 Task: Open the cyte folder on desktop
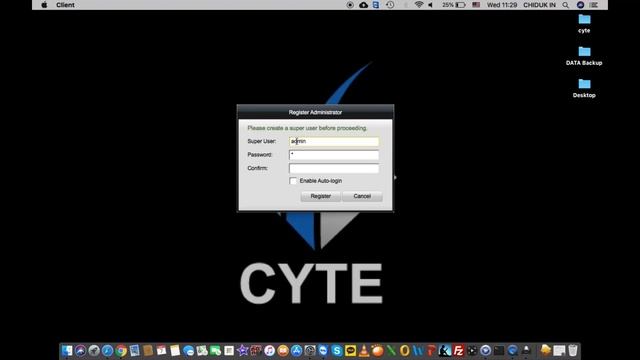pyautogui.click(x=584, y=24)
